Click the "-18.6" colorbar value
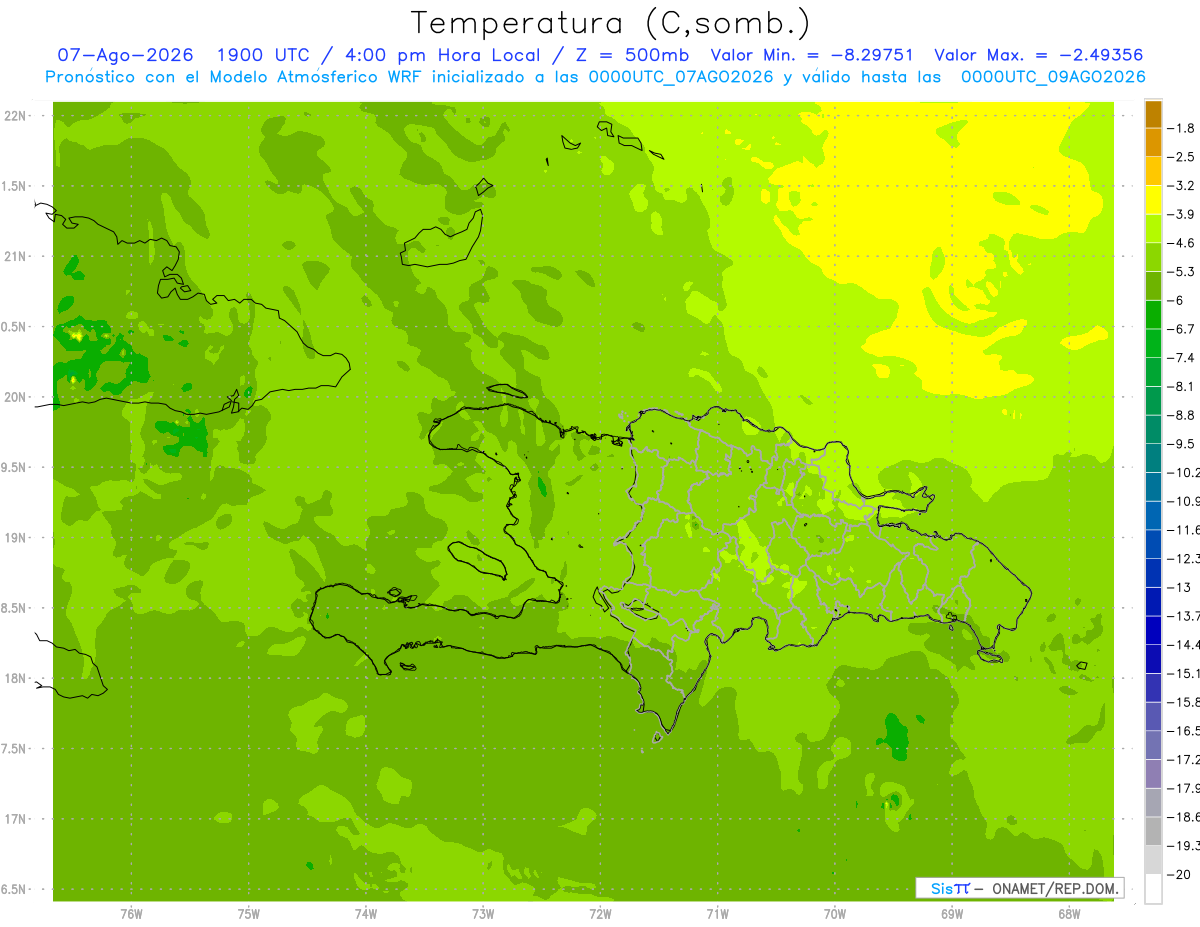Viewport: 1200px width, 927px height. coord(1184,817)
